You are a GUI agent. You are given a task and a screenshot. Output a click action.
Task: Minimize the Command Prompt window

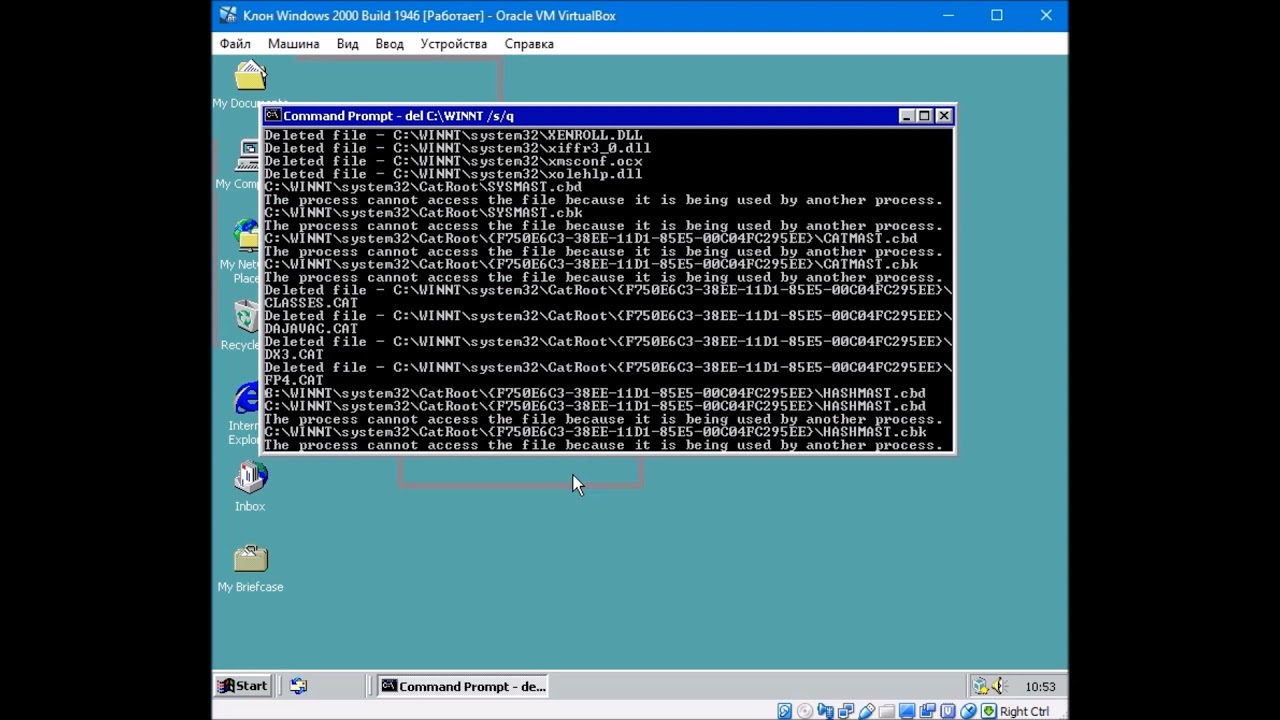point(907,116)
